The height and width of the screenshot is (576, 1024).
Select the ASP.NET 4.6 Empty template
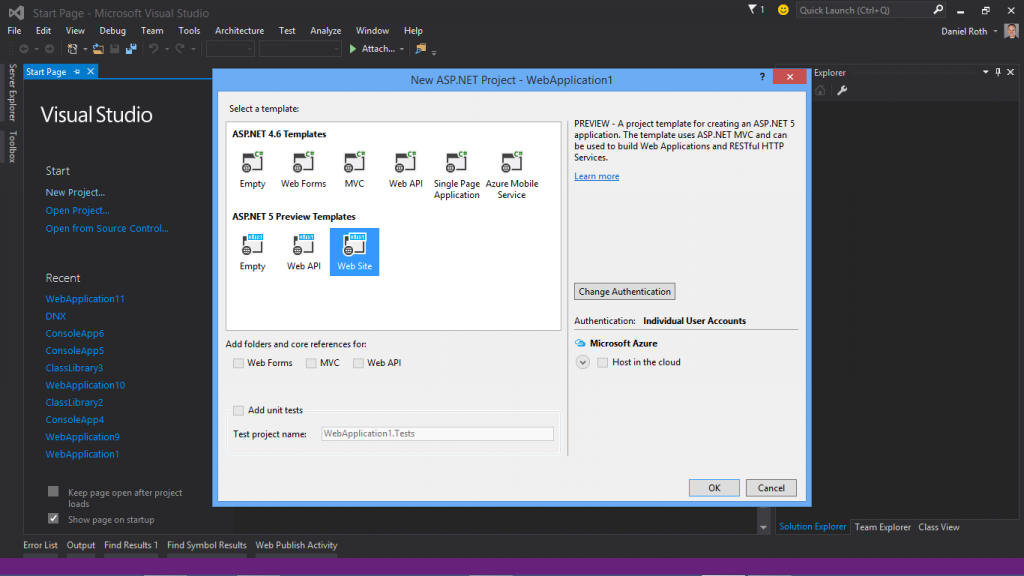pyautogui.click(x=252, y=169)
